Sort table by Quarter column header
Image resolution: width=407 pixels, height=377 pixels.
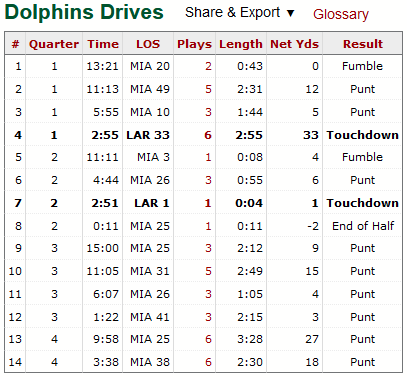tap(54, 44)
